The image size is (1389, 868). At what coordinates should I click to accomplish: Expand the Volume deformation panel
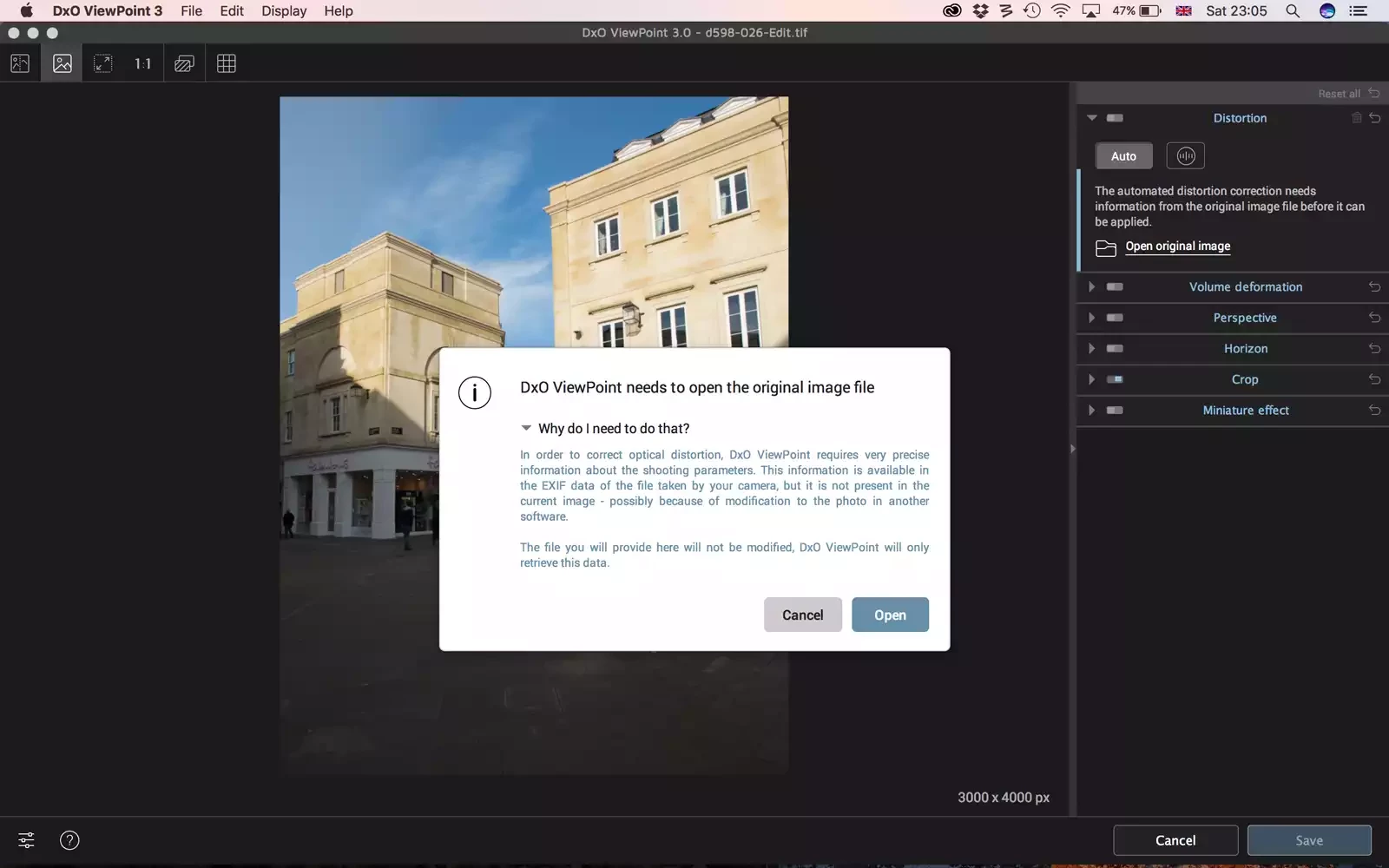(1092, 286)
